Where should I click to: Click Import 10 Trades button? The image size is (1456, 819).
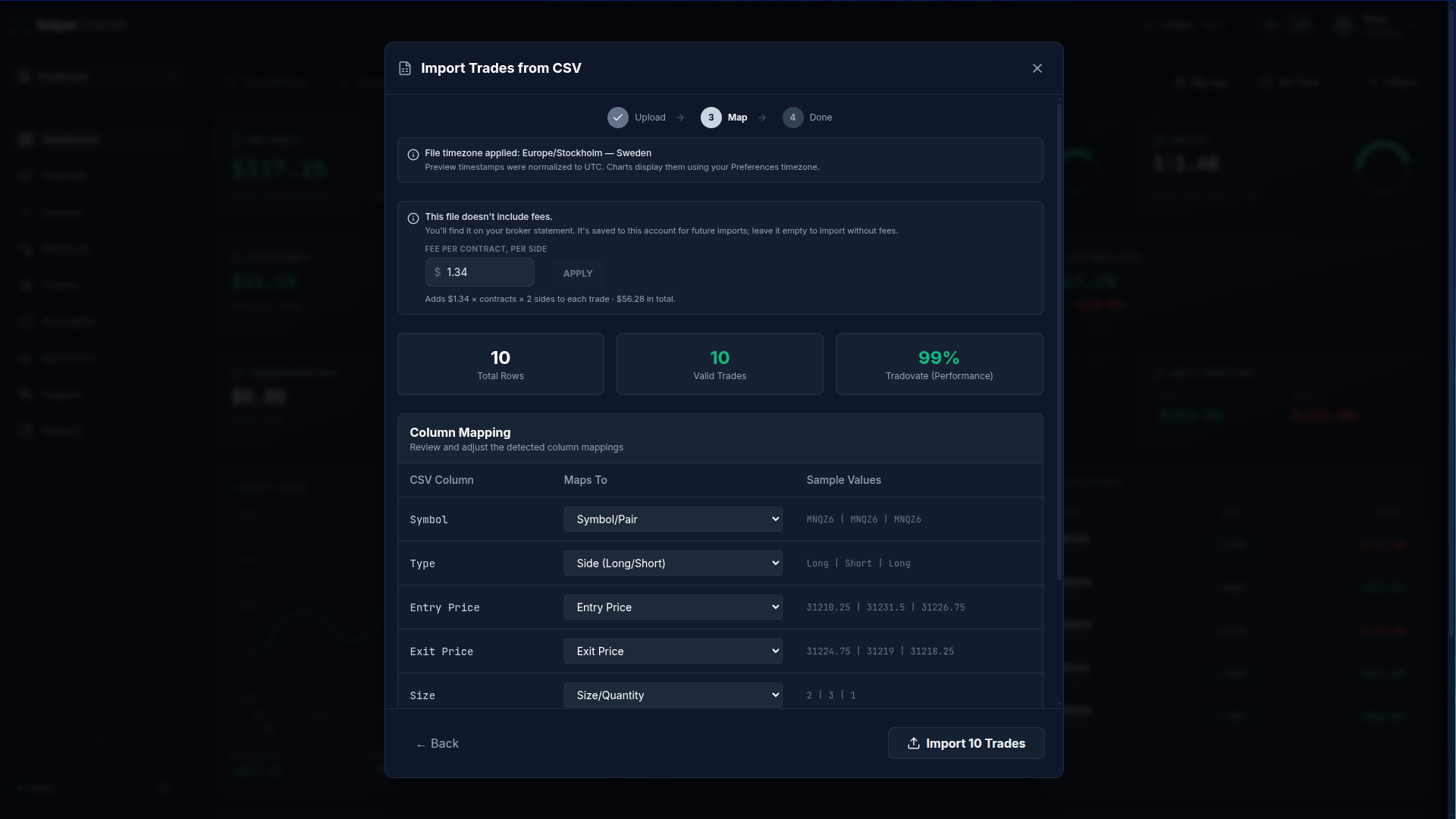pos(966,743)
